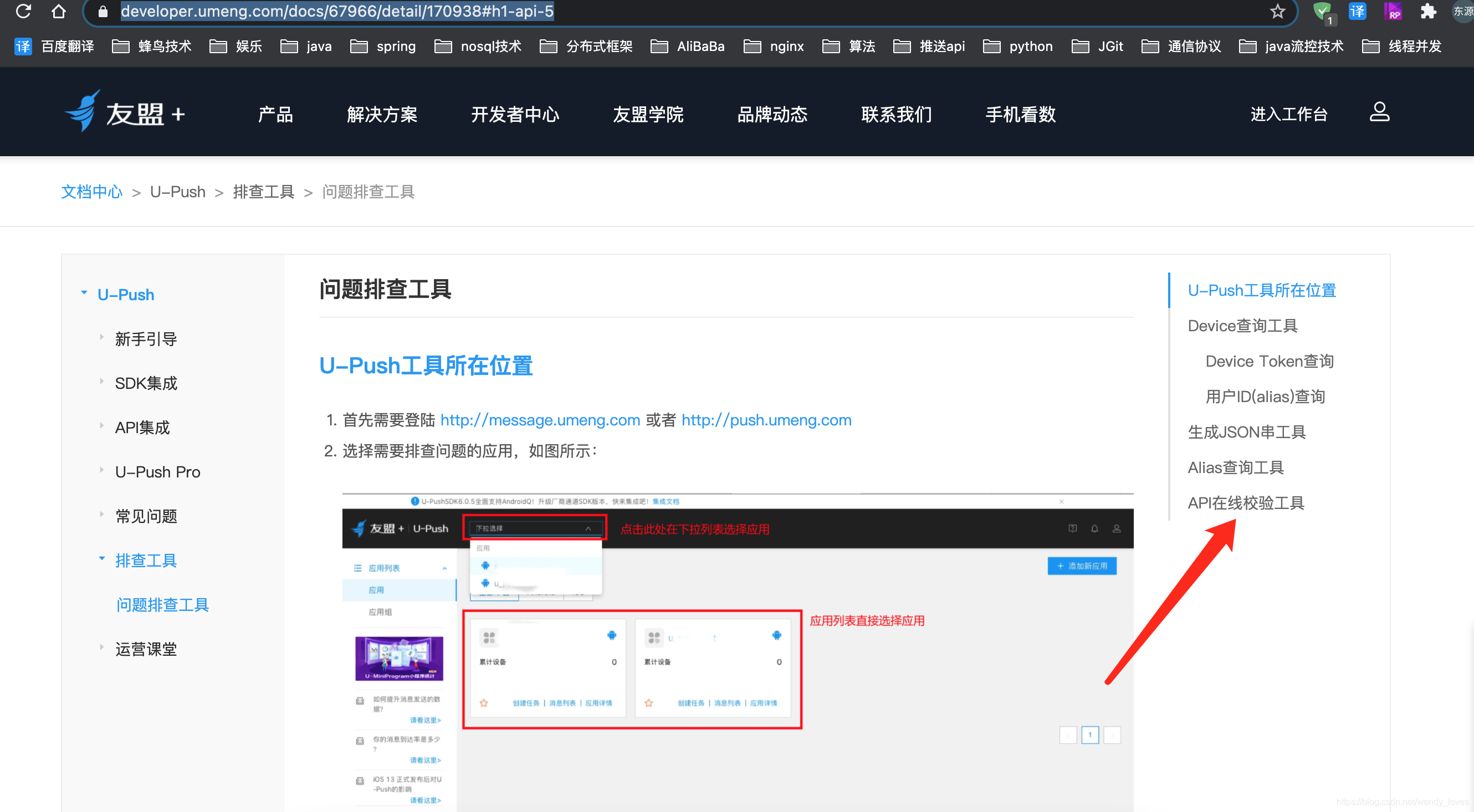Jump to 生成JSON串工具 in outline

click(x=1246, y=432)
